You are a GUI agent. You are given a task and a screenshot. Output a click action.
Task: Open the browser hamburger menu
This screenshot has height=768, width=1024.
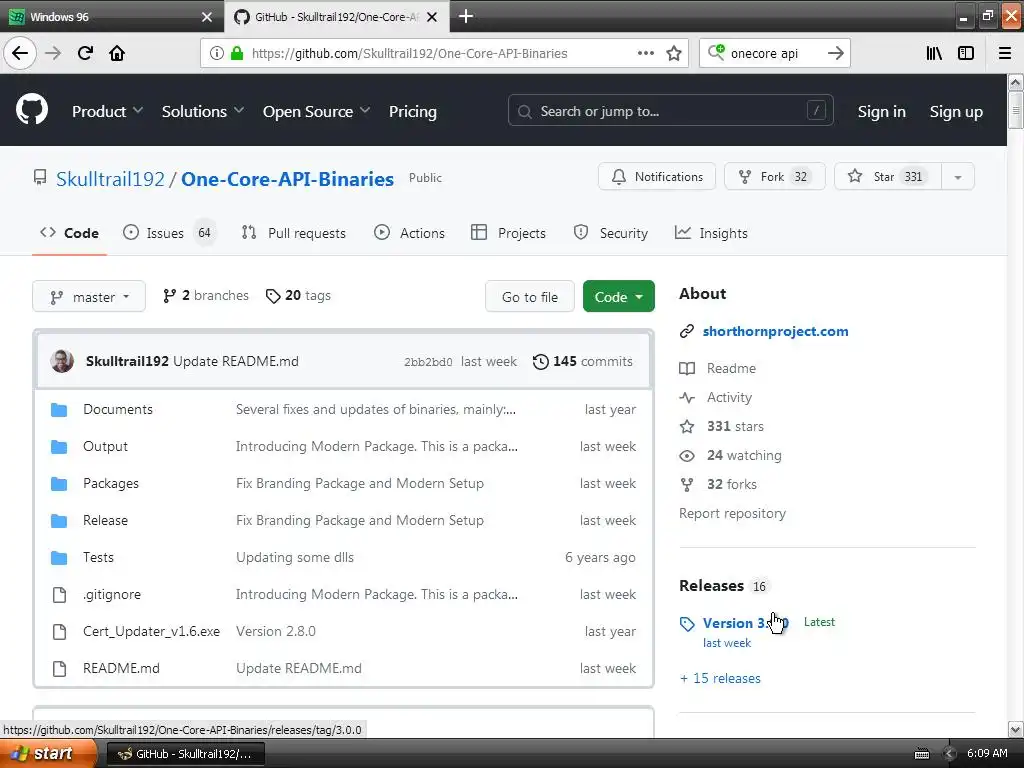[1005, 53]
